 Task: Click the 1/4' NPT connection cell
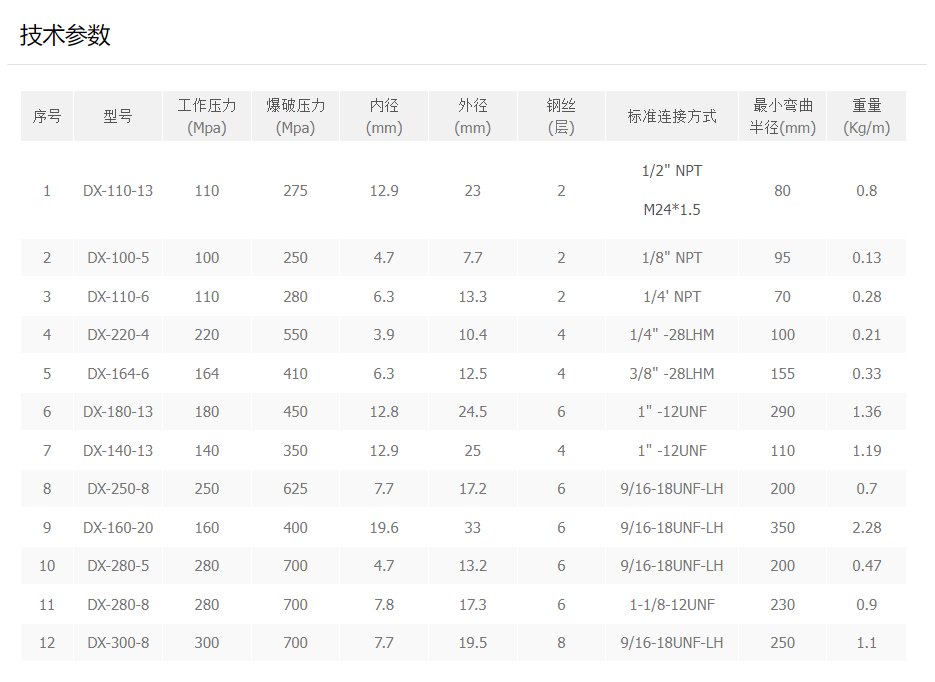(672, 296)
